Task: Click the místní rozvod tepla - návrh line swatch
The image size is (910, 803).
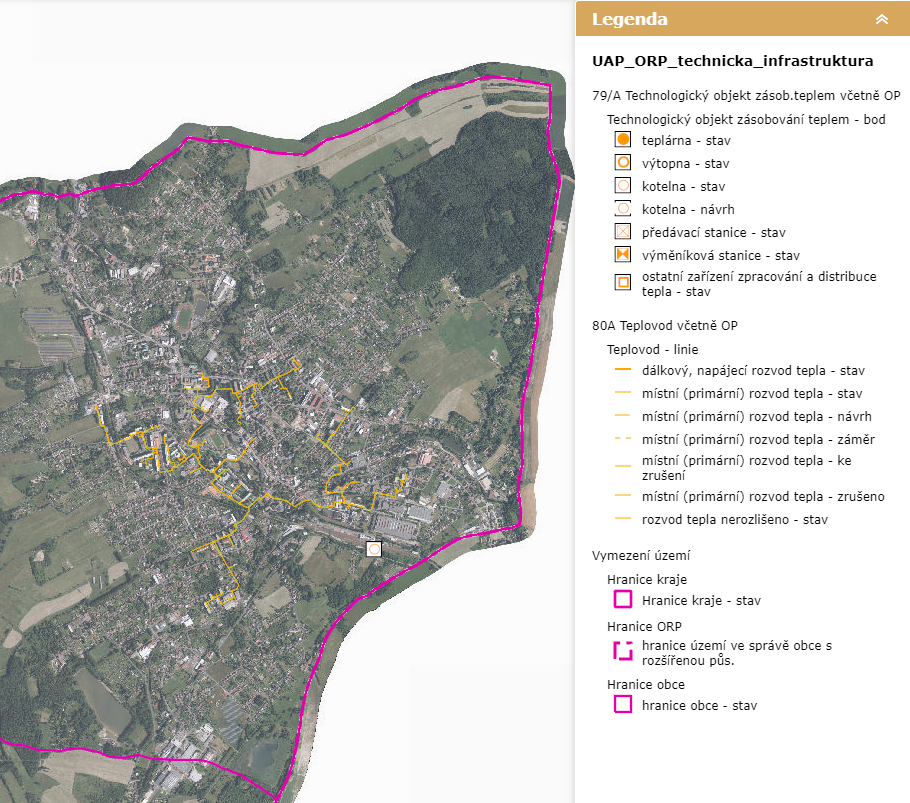Action: (x=623, y=415)
